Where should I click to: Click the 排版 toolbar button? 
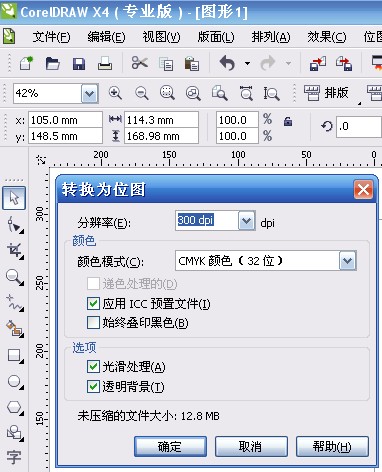326,93
